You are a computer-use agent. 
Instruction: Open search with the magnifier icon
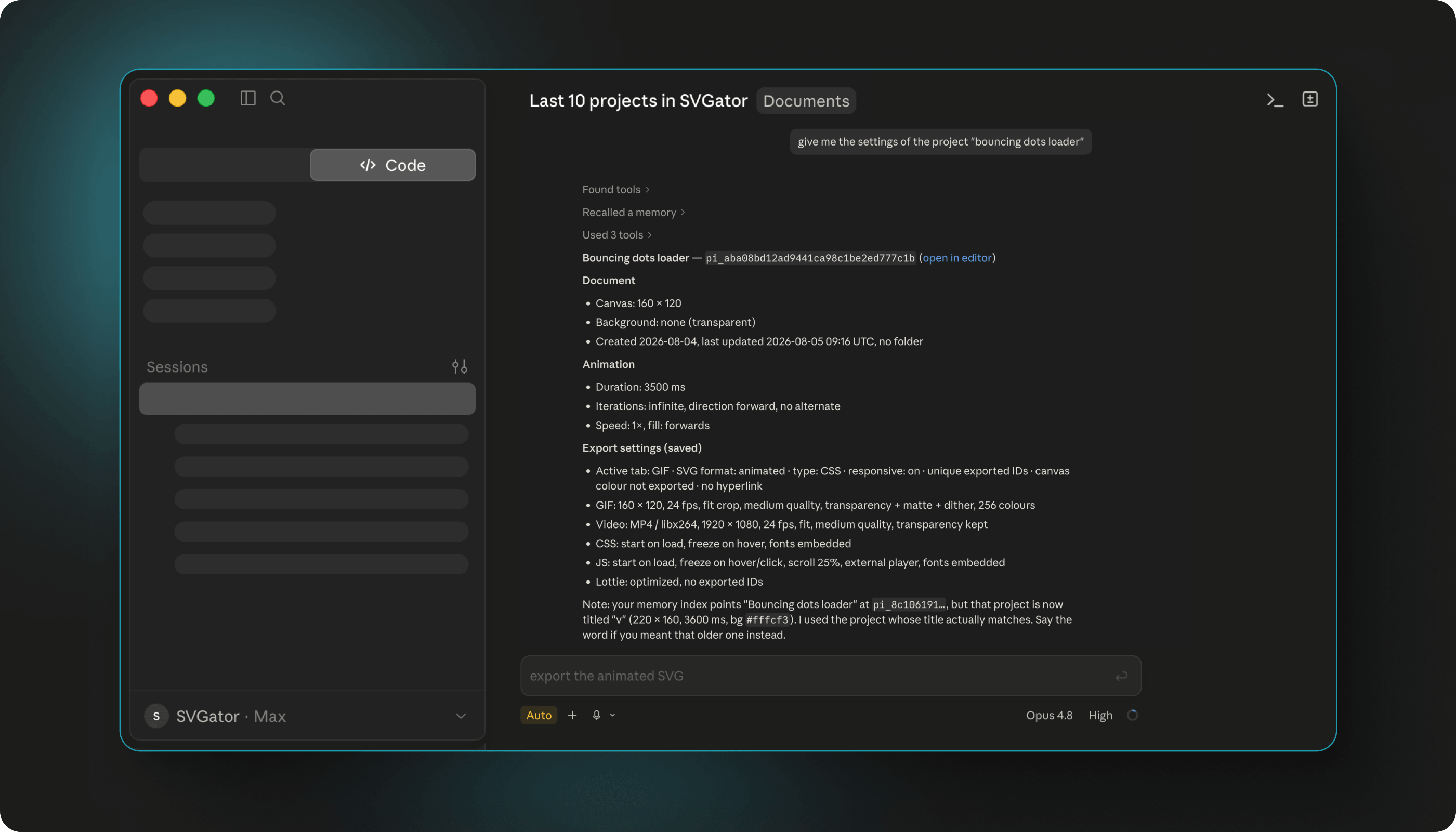pyautogui.click(x=278, y=98)
